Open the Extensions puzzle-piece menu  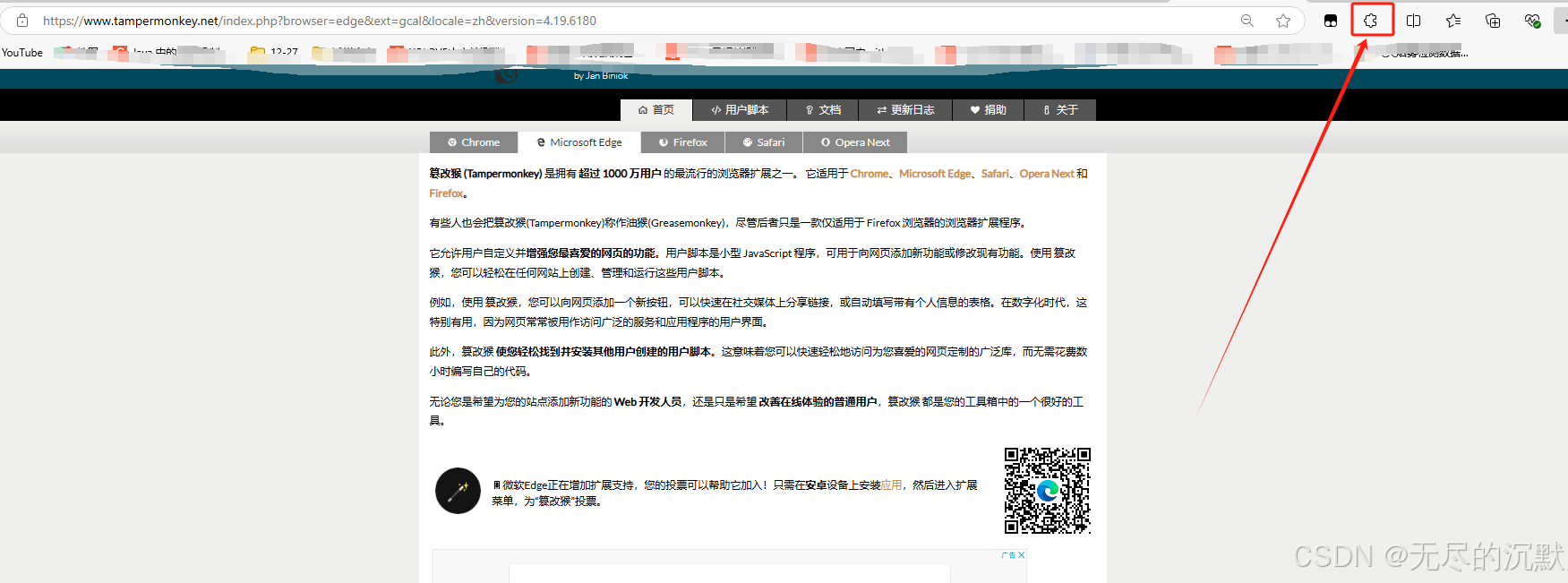pos(1371,21)
